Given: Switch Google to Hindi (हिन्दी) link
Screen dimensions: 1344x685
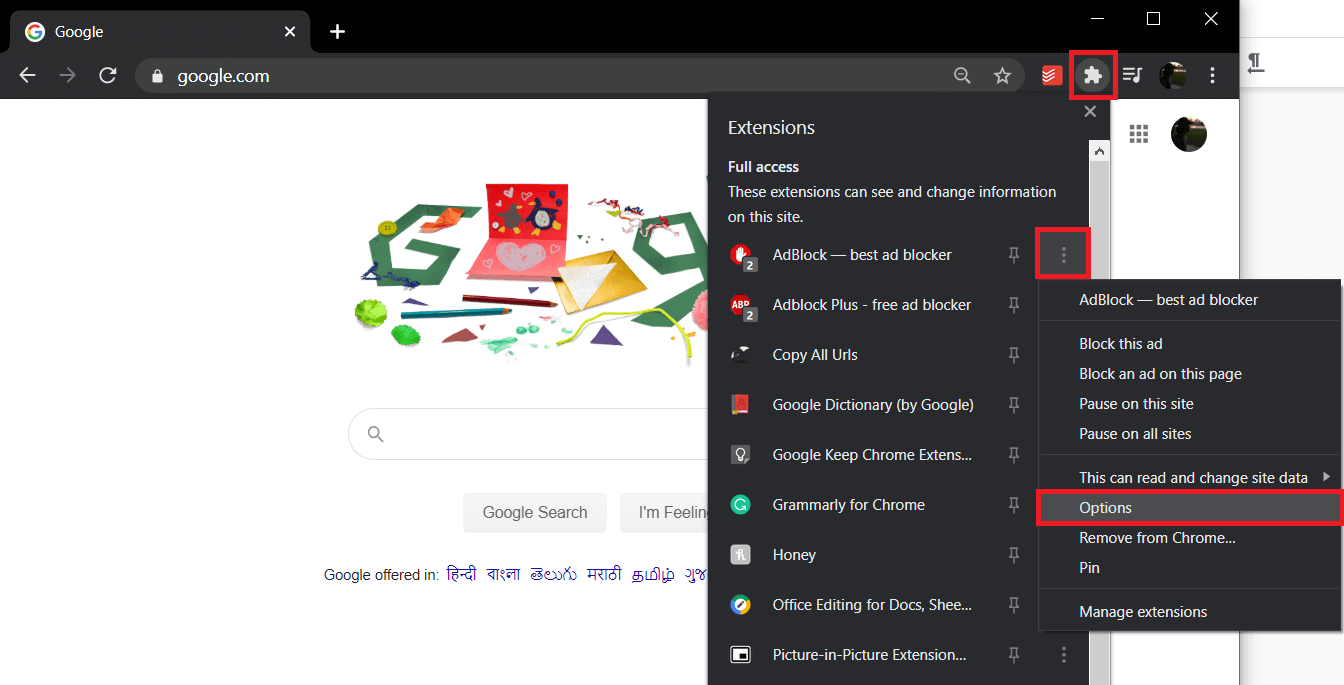Looking at the screenshot, I should tap(462, 575).
